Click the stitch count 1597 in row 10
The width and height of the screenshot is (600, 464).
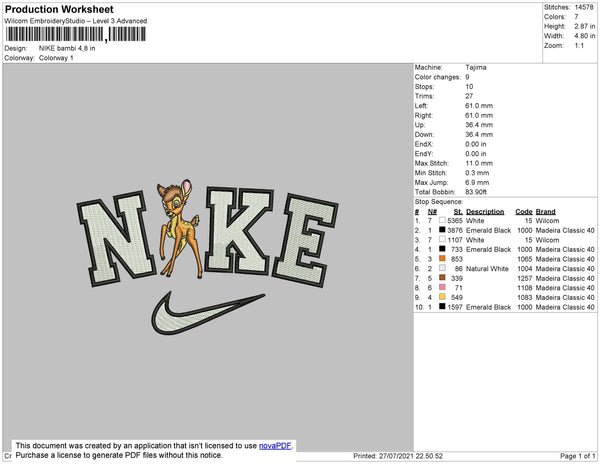pyautogui.click(x=455, y=307)
